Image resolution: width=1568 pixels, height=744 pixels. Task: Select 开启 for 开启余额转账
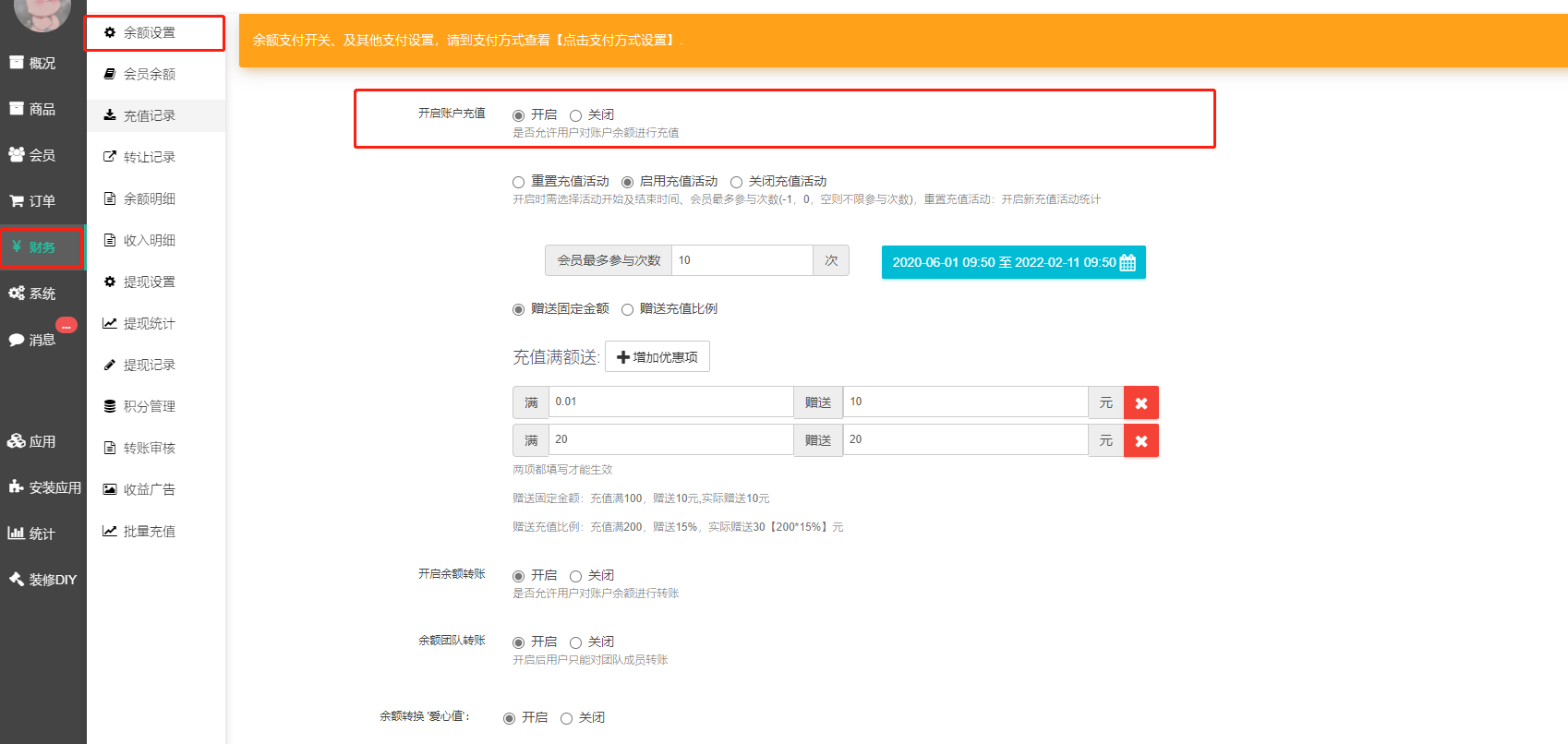pyautogui.click(x=518, y=576)
